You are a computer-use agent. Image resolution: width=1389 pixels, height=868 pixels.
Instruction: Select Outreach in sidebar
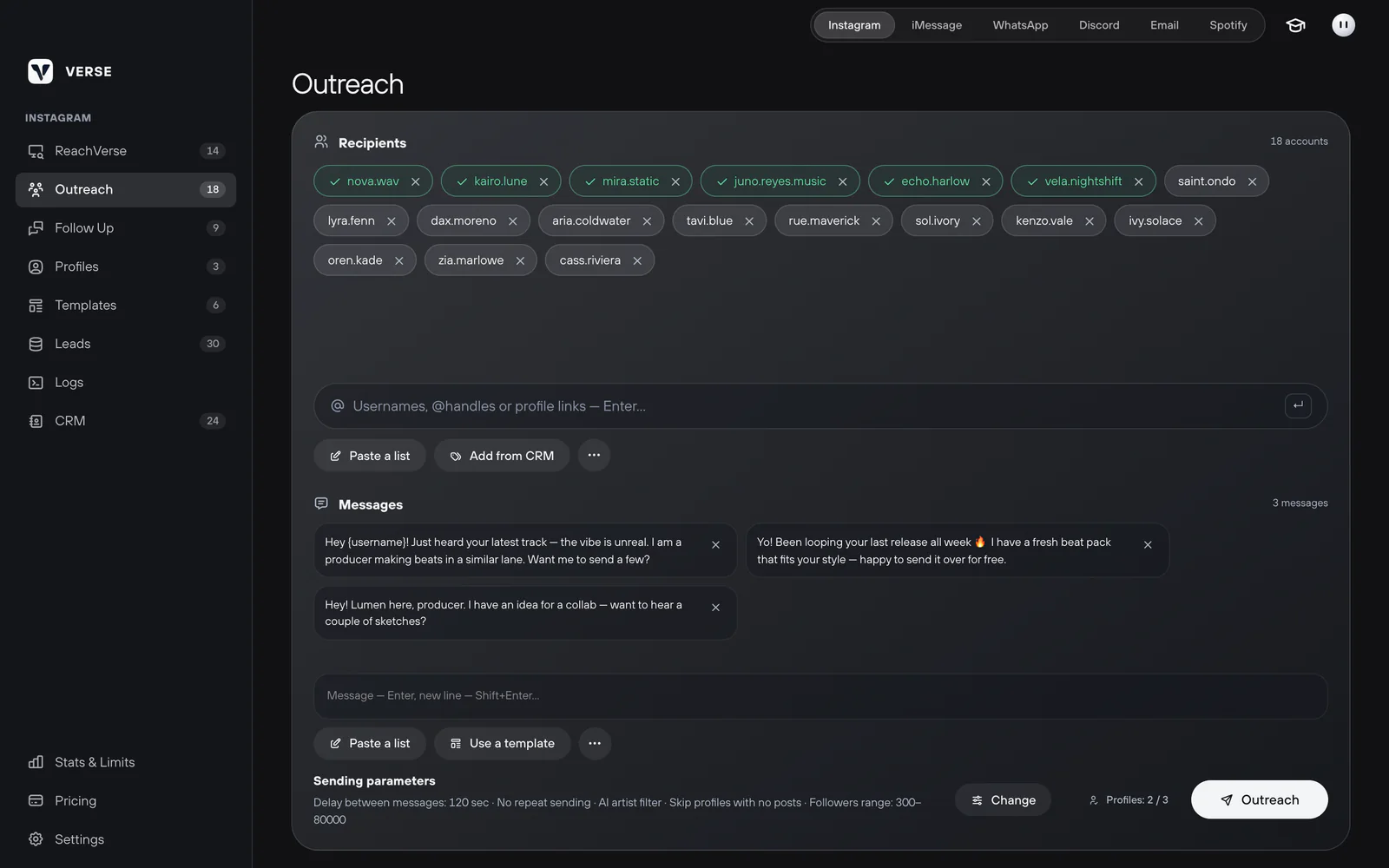point(126,189)
